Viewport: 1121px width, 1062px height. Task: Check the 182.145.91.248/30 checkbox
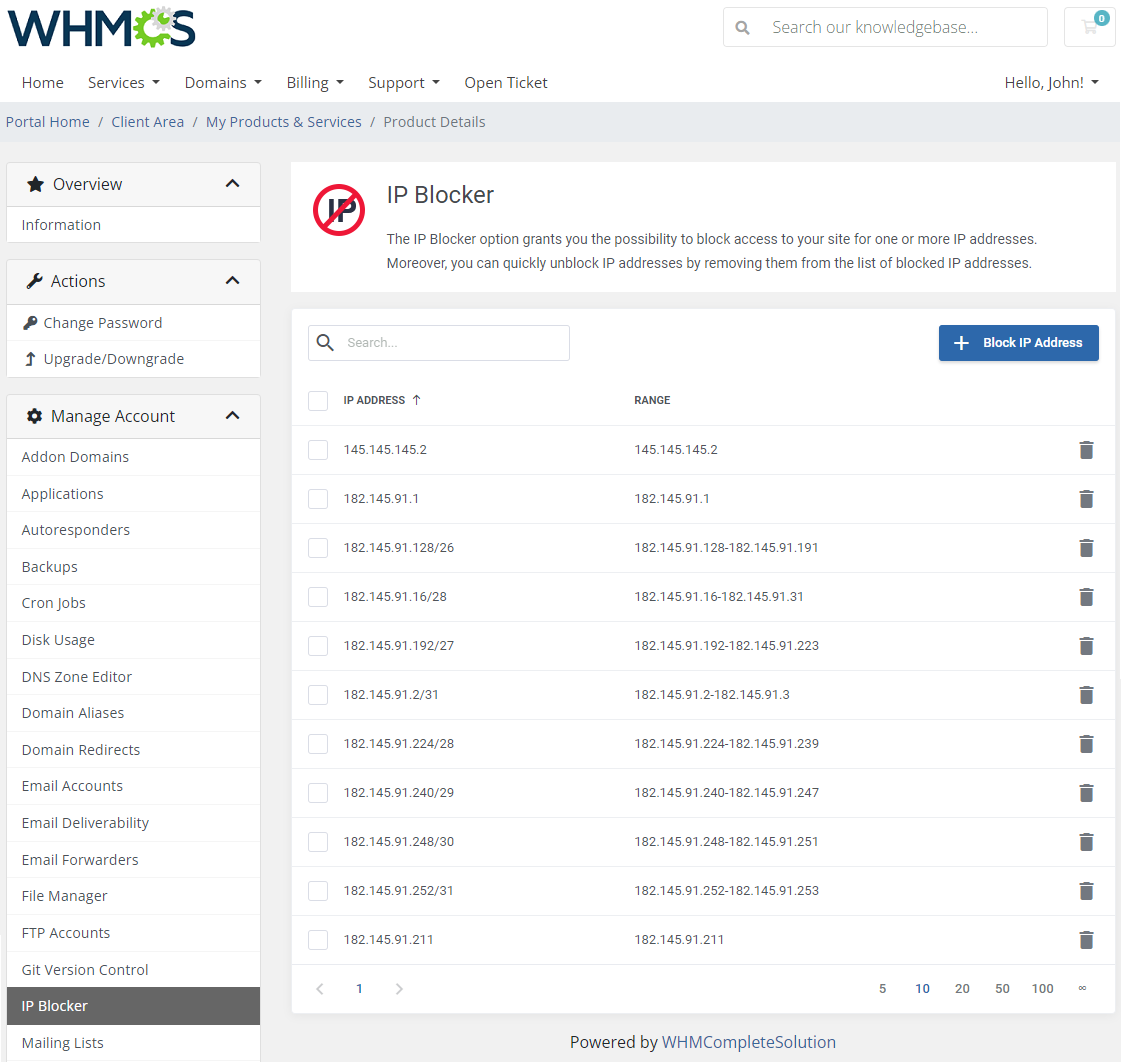click(x=318, y=842)
